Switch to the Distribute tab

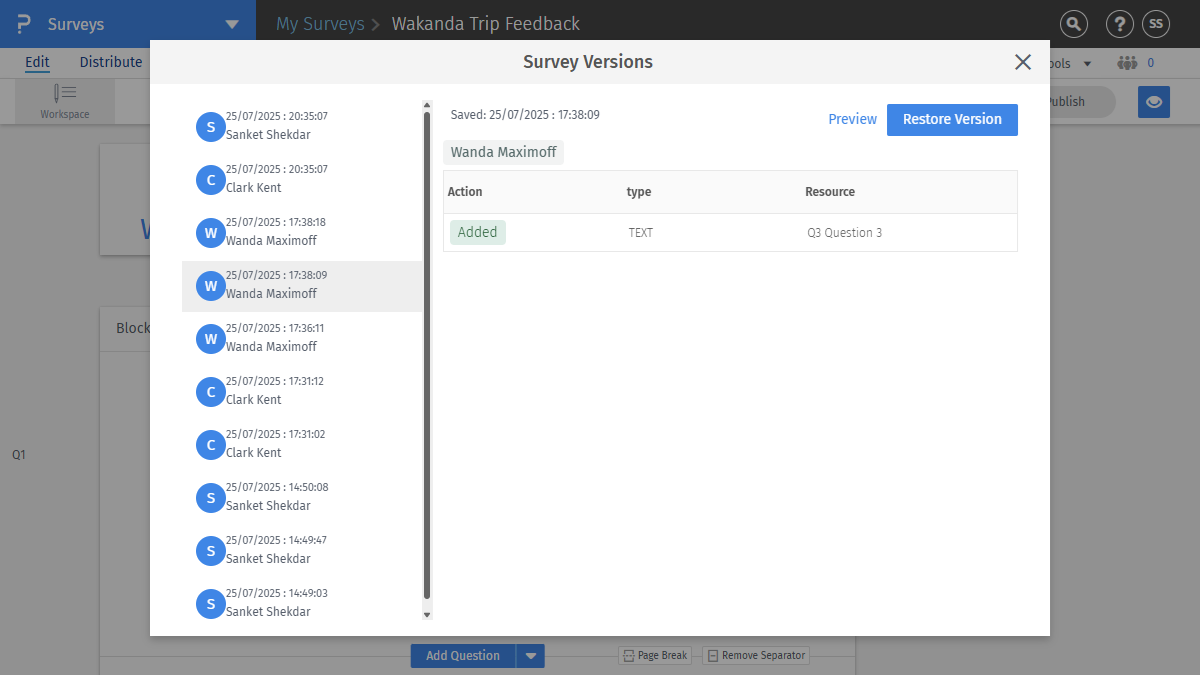point(111,62)
